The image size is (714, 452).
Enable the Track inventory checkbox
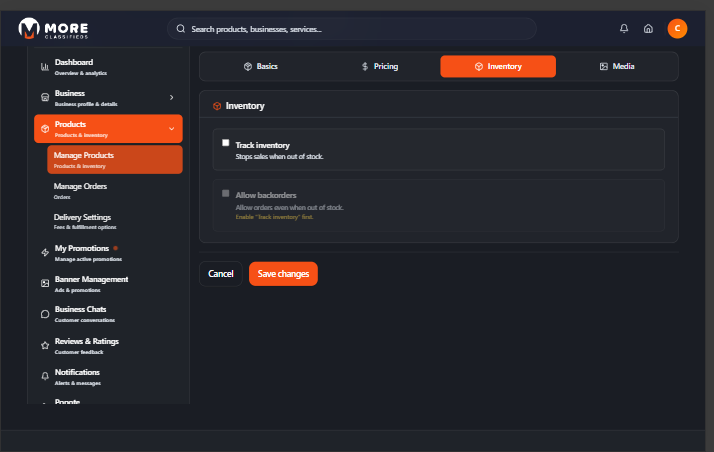click(226, 143)
